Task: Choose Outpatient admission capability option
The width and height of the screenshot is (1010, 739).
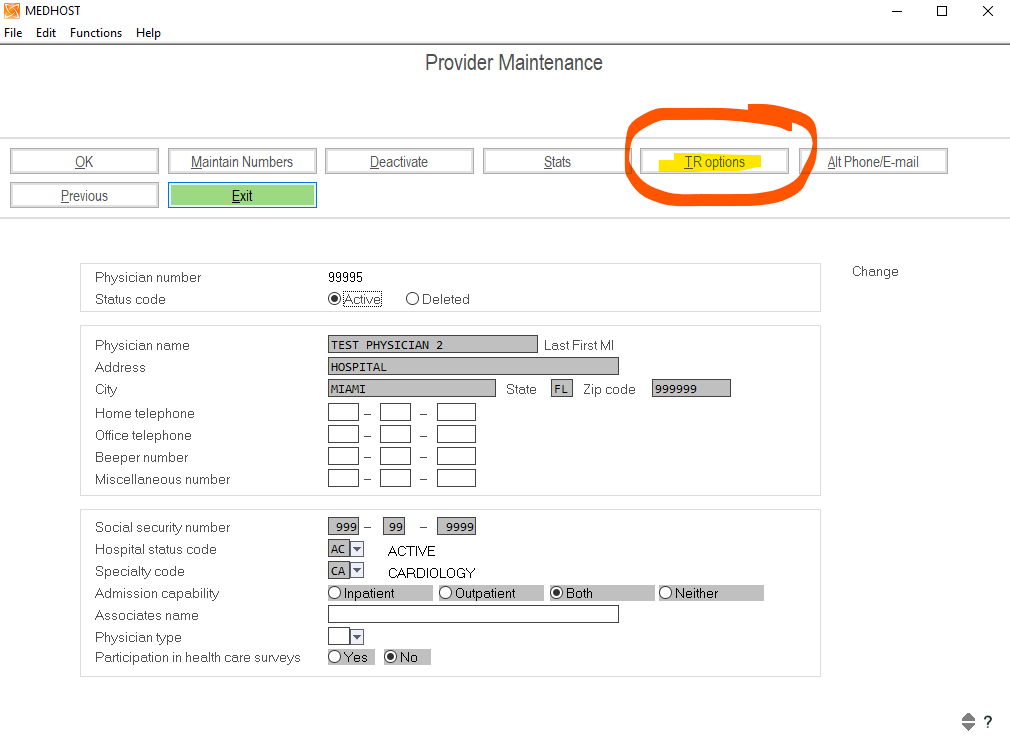Action: (446, 593)
